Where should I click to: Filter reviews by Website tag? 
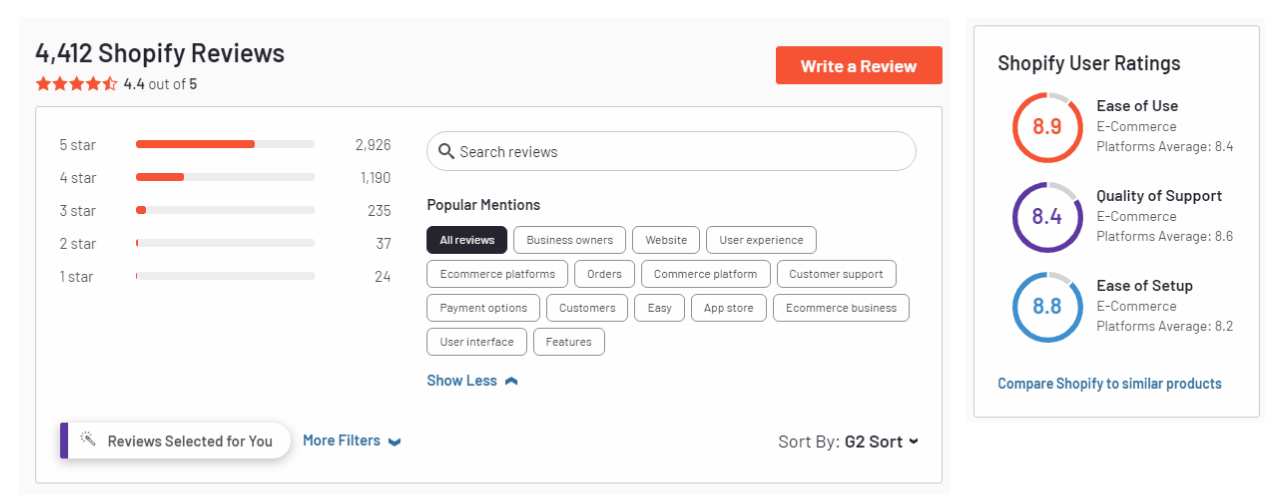[x=666, y=240]
